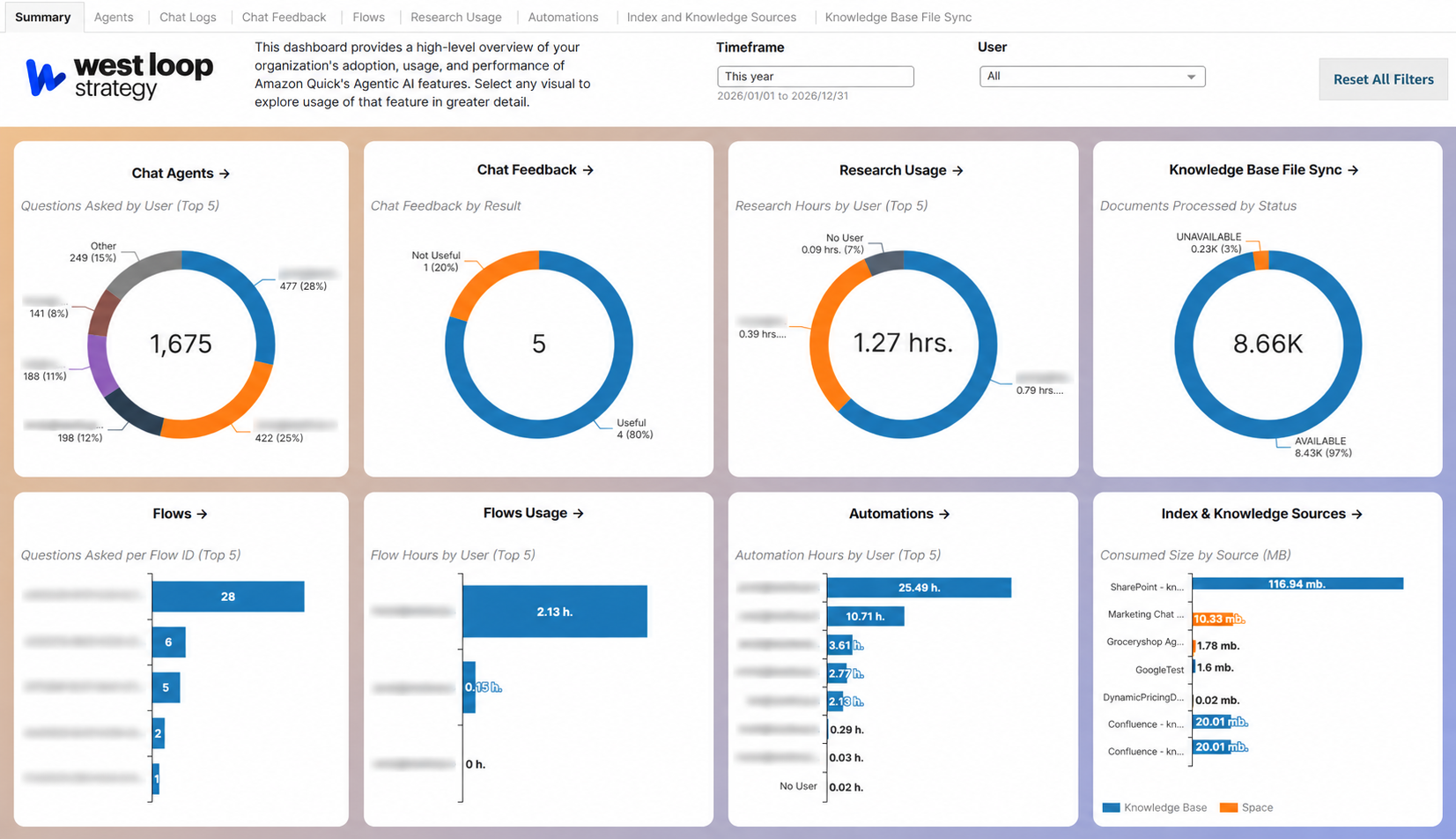Screen dimensions: 1456x839
Task: Open the Chat Logs tab
Action: tap(188, 17)
